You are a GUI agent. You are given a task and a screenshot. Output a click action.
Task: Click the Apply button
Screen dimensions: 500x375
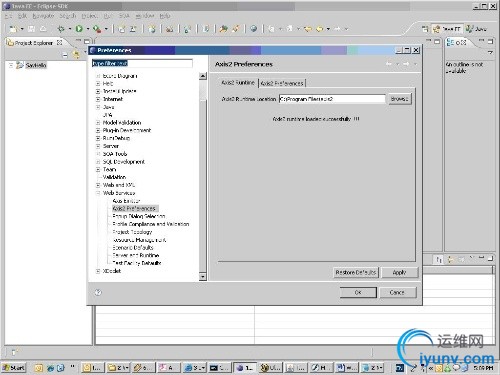coord(399,273)
